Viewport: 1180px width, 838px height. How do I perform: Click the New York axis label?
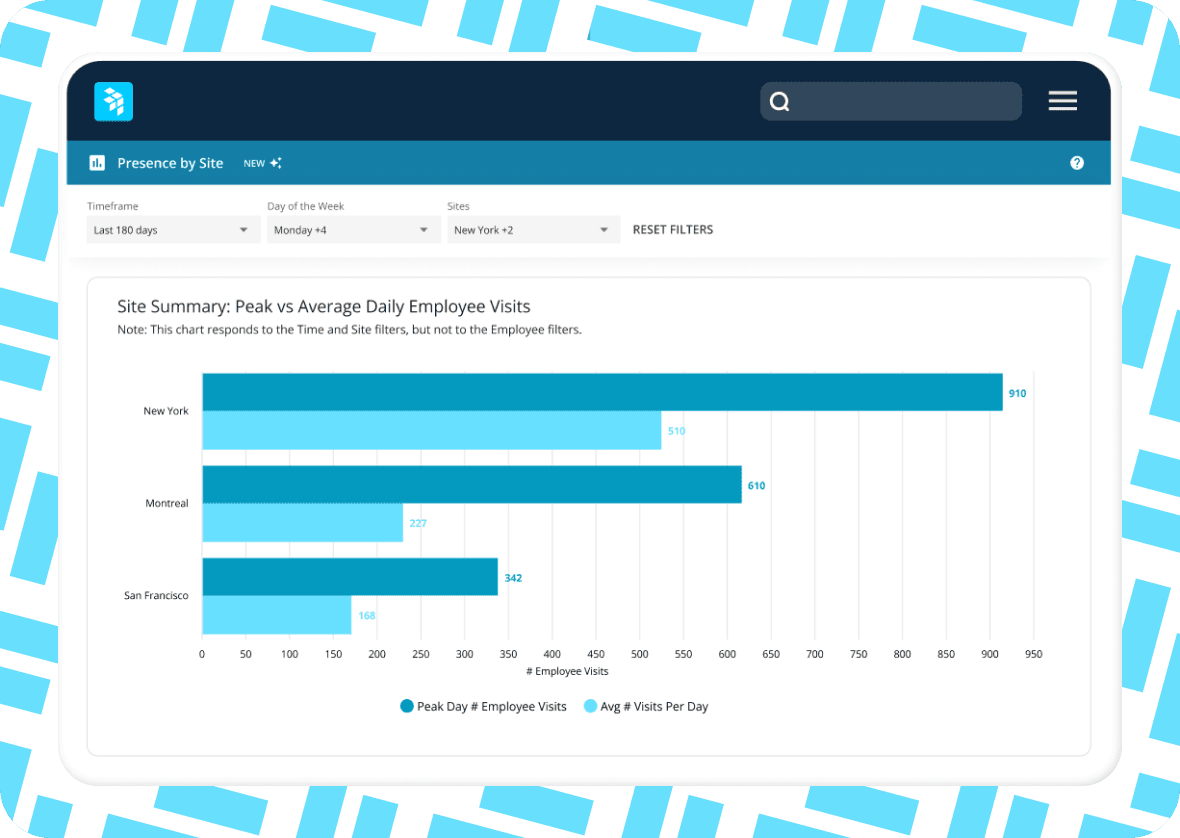click(x=164, y=410)
